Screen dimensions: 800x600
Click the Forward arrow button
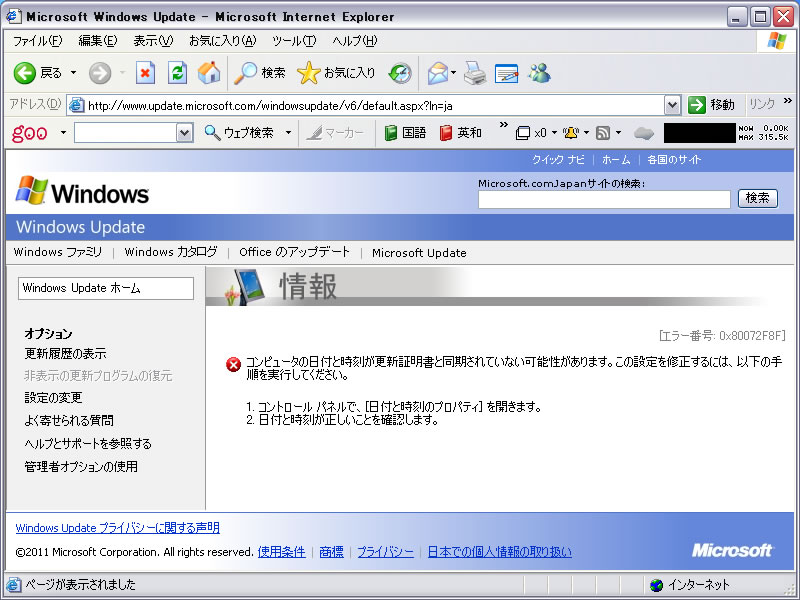(100, 73)
